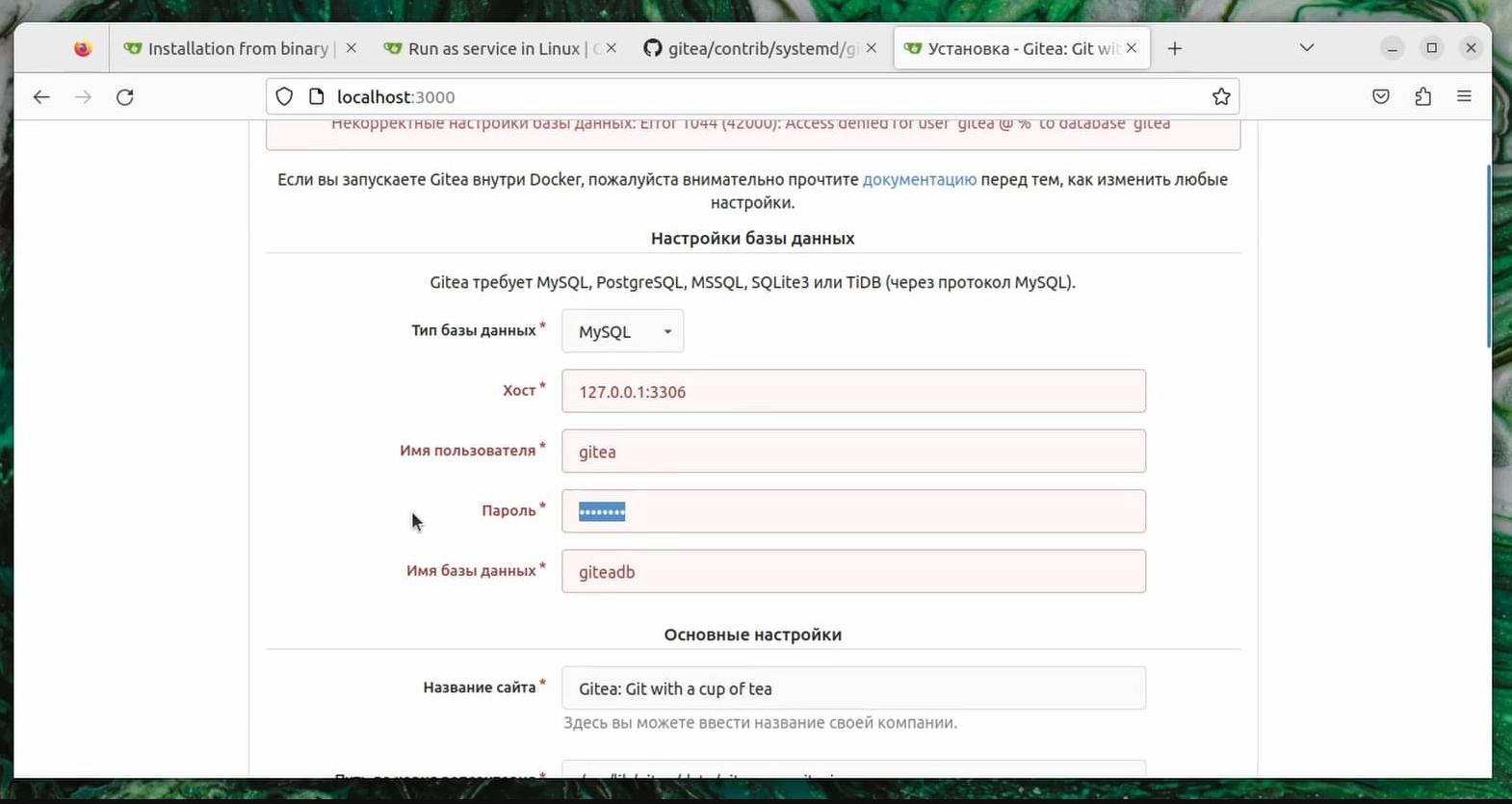
Task: Focus the Пароль password field
Action: [853, 511]
